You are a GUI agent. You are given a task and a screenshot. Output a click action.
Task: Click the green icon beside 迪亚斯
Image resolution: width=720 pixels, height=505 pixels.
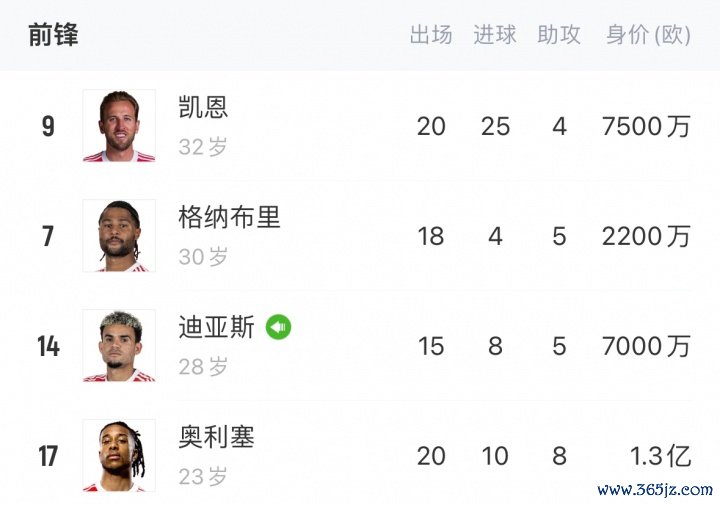pos(279,327)
